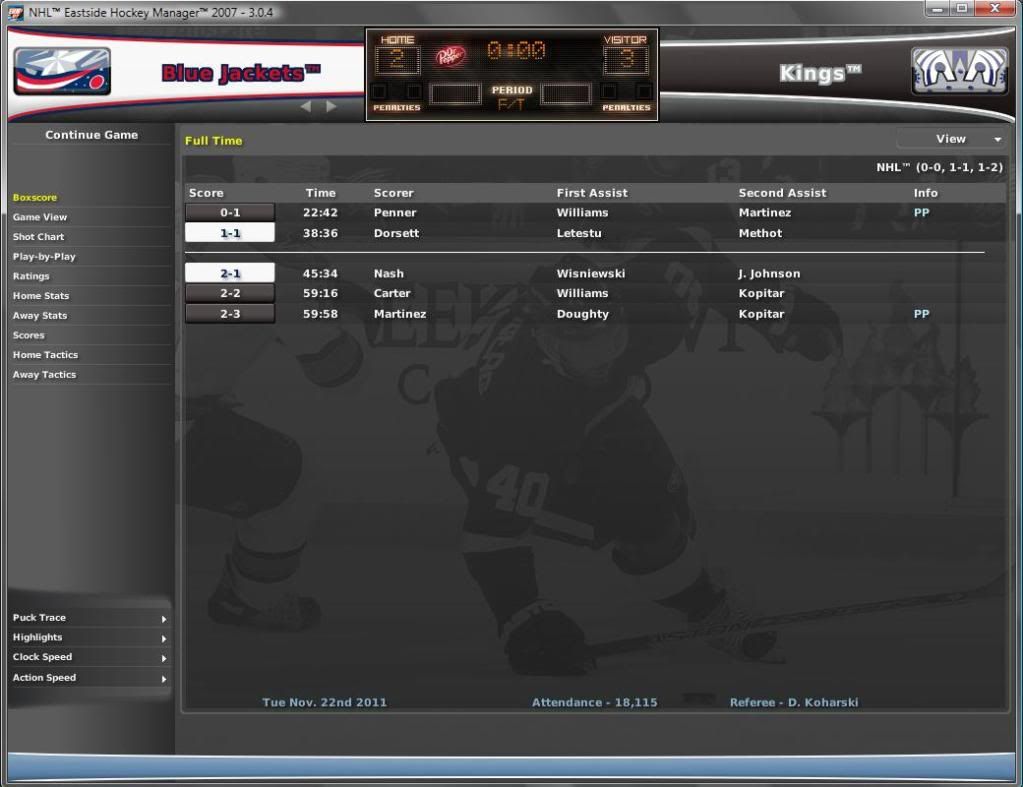Image resolution: width=1023 pixels, height=787 pixels.
Task: Open Home Stats
Action: pos(41,296)
